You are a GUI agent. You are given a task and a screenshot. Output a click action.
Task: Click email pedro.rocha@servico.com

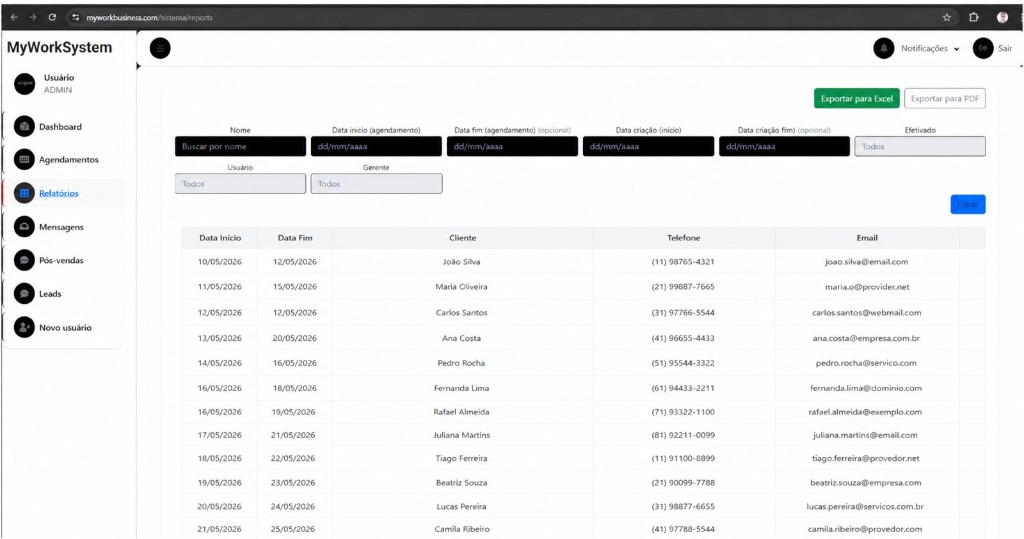[x=866, y=363]
